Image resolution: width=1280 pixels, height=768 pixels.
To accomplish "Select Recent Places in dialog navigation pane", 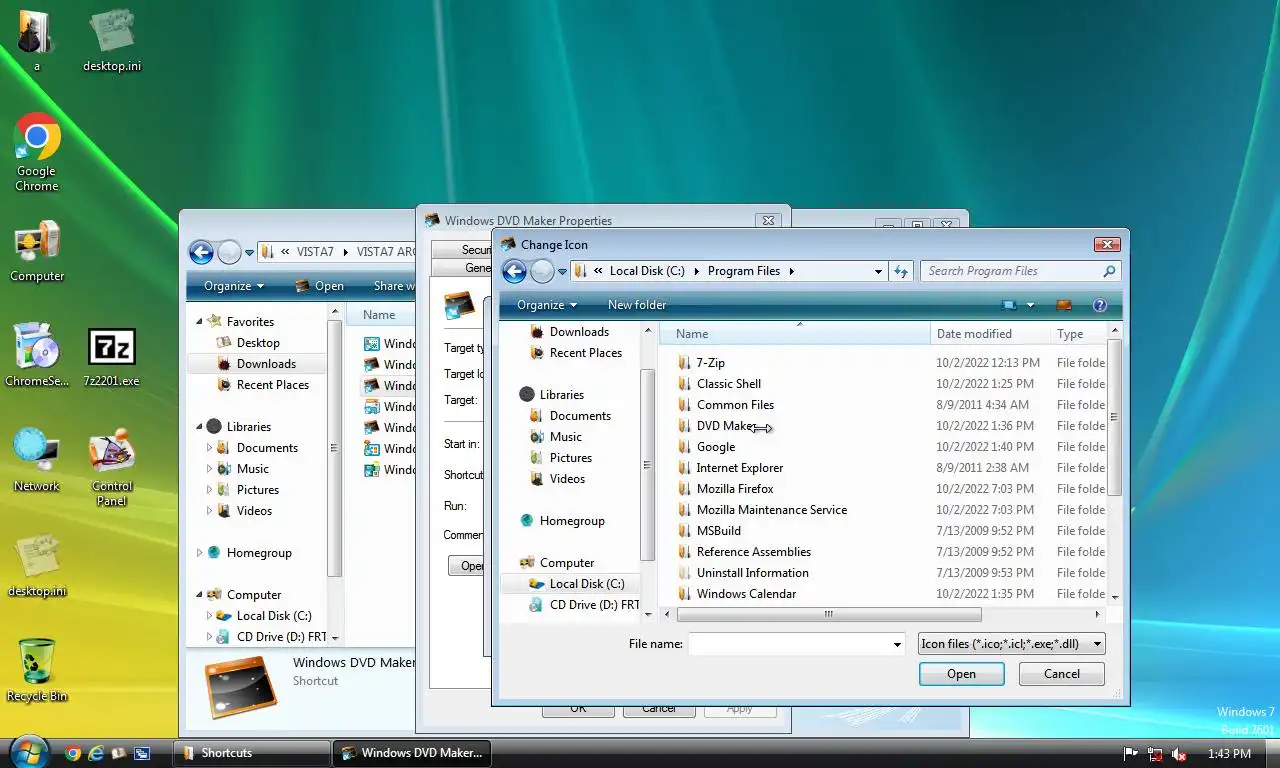I will (x=585, y=353).
